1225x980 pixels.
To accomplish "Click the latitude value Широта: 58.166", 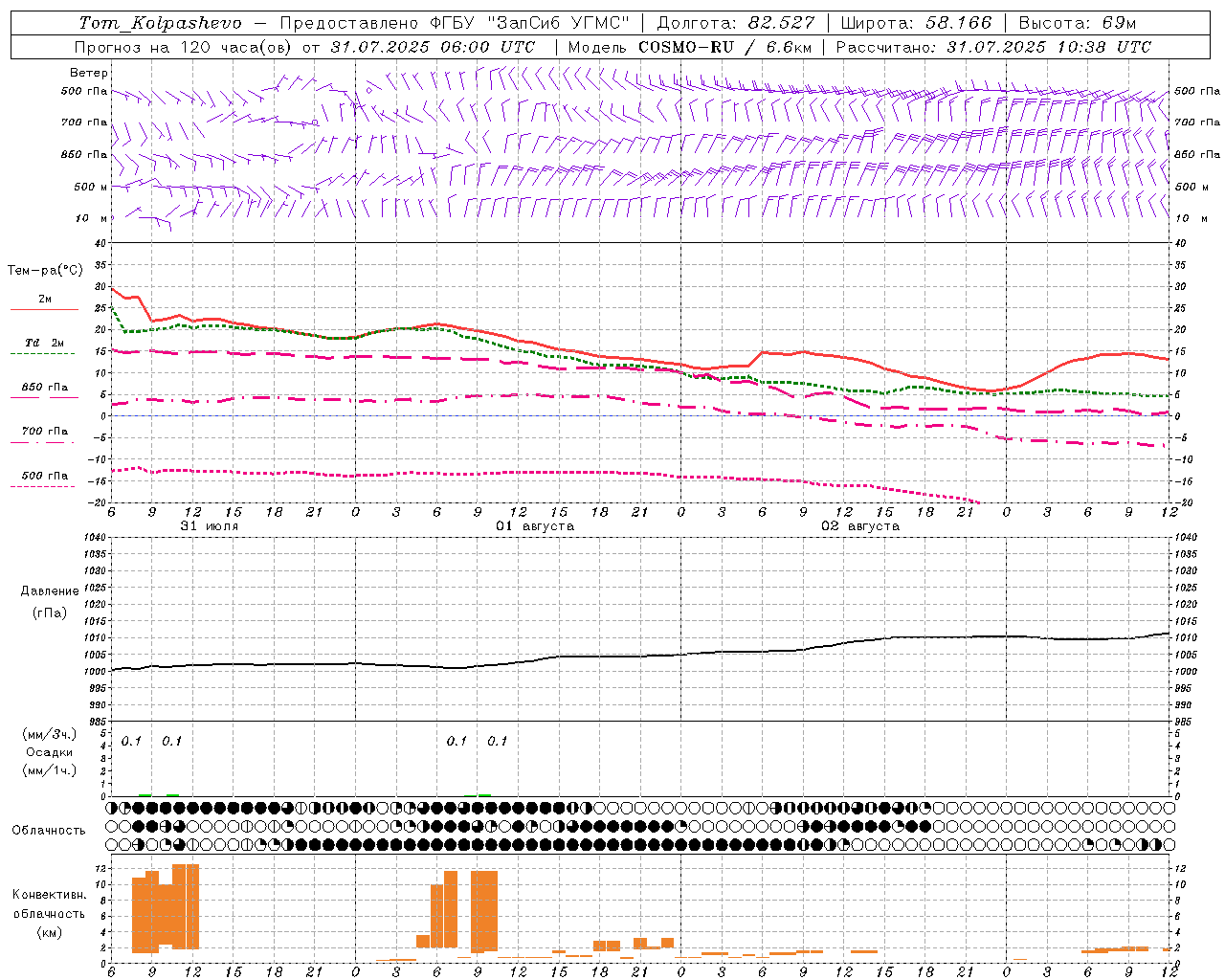I will (x=917, y=23).
